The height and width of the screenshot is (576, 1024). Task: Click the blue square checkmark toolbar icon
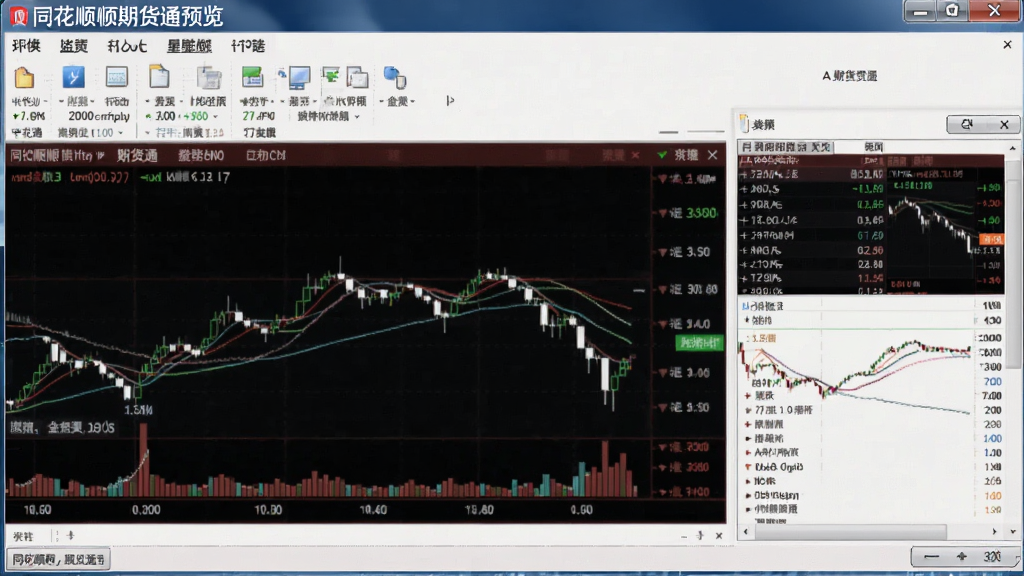(73, 77)
